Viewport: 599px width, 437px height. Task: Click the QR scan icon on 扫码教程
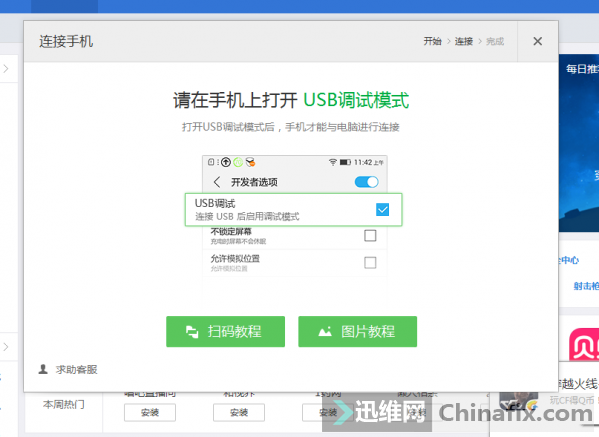click(192, 332)
